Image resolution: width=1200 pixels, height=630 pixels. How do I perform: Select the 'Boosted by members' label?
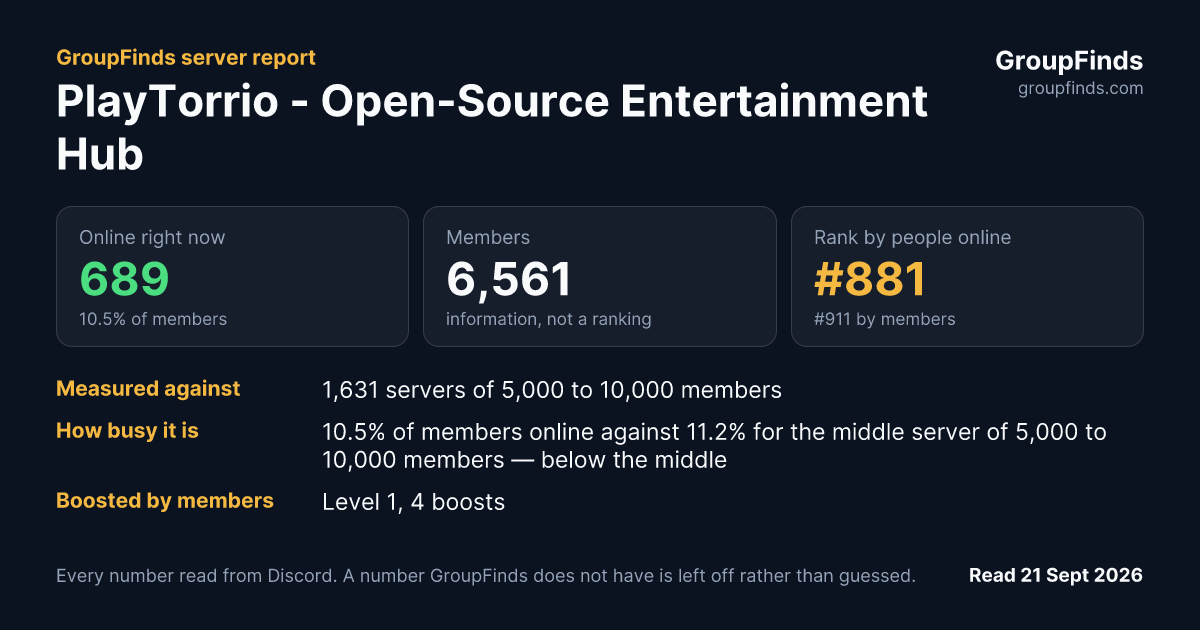coord(165,501)
